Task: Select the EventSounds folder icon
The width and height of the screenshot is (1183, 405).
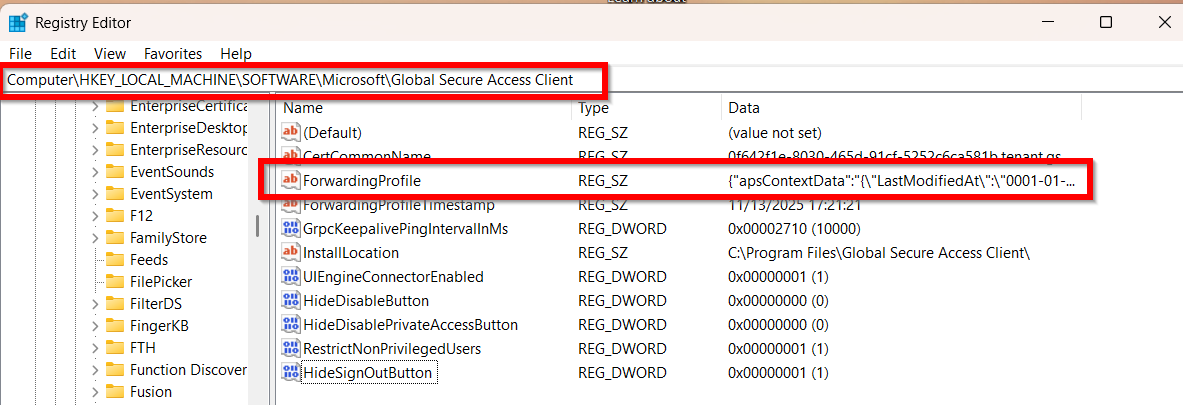Action: 115,171
